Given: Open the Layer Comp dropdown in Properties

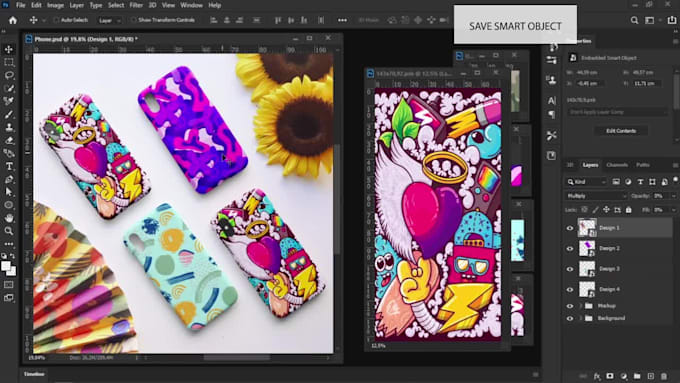Looking at the screenshot, I should pos(618,112).
